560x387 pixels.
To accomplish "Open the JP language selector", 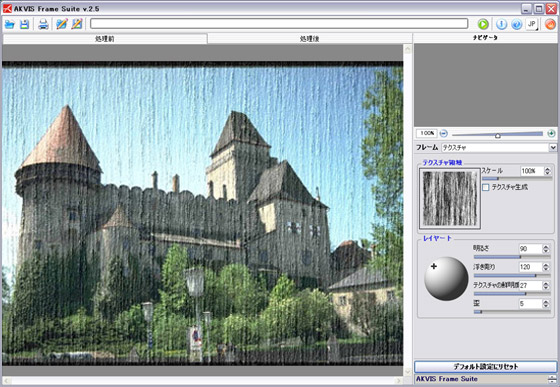I will pos(532,24).
